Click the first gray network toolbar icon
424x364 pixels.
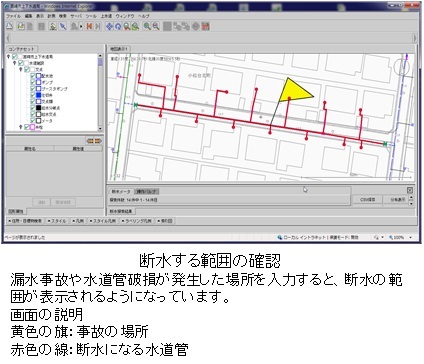177,26
